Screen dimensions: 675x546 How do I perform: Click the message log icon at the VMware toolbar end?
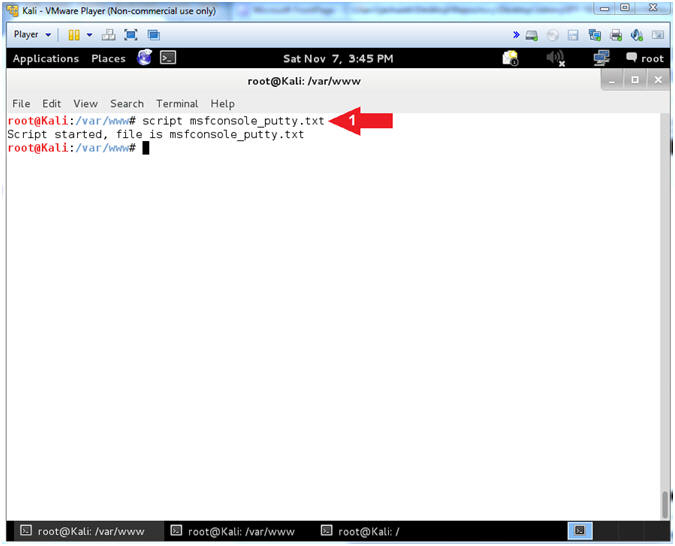coord(658,35)
